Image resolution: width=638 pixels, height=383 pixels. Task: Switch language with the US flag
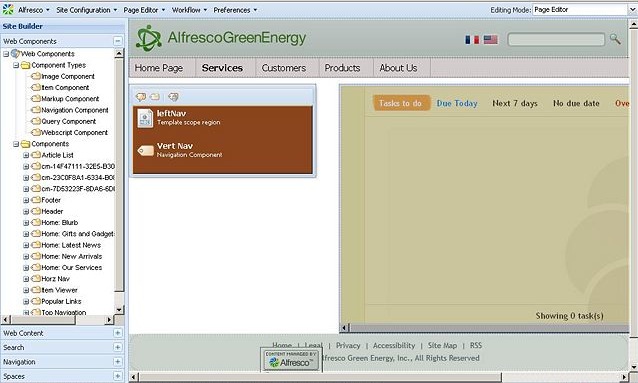pos(490,39)
